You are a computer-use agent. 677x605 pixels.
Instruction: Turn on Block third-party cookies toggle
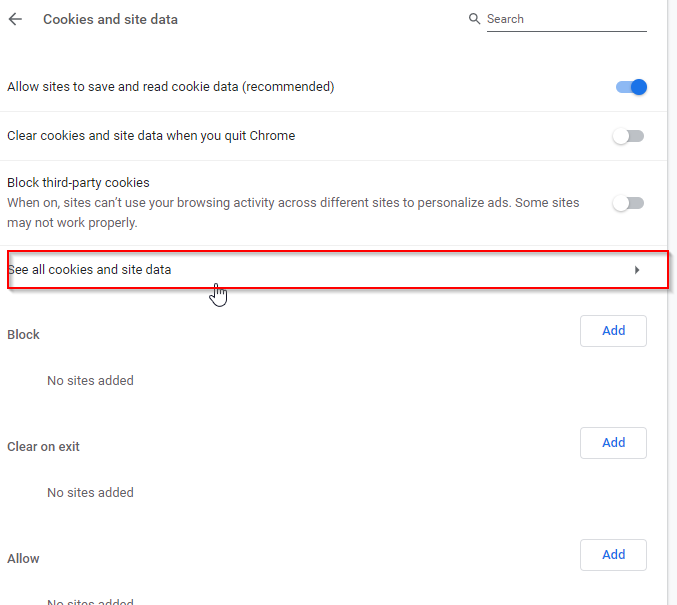pos(628,203)
